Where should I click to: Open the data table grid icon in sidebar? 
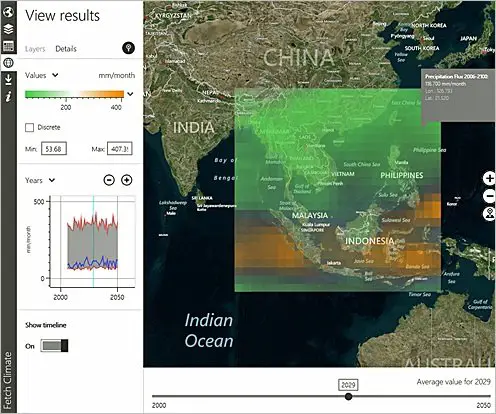(x=8, y=46)
